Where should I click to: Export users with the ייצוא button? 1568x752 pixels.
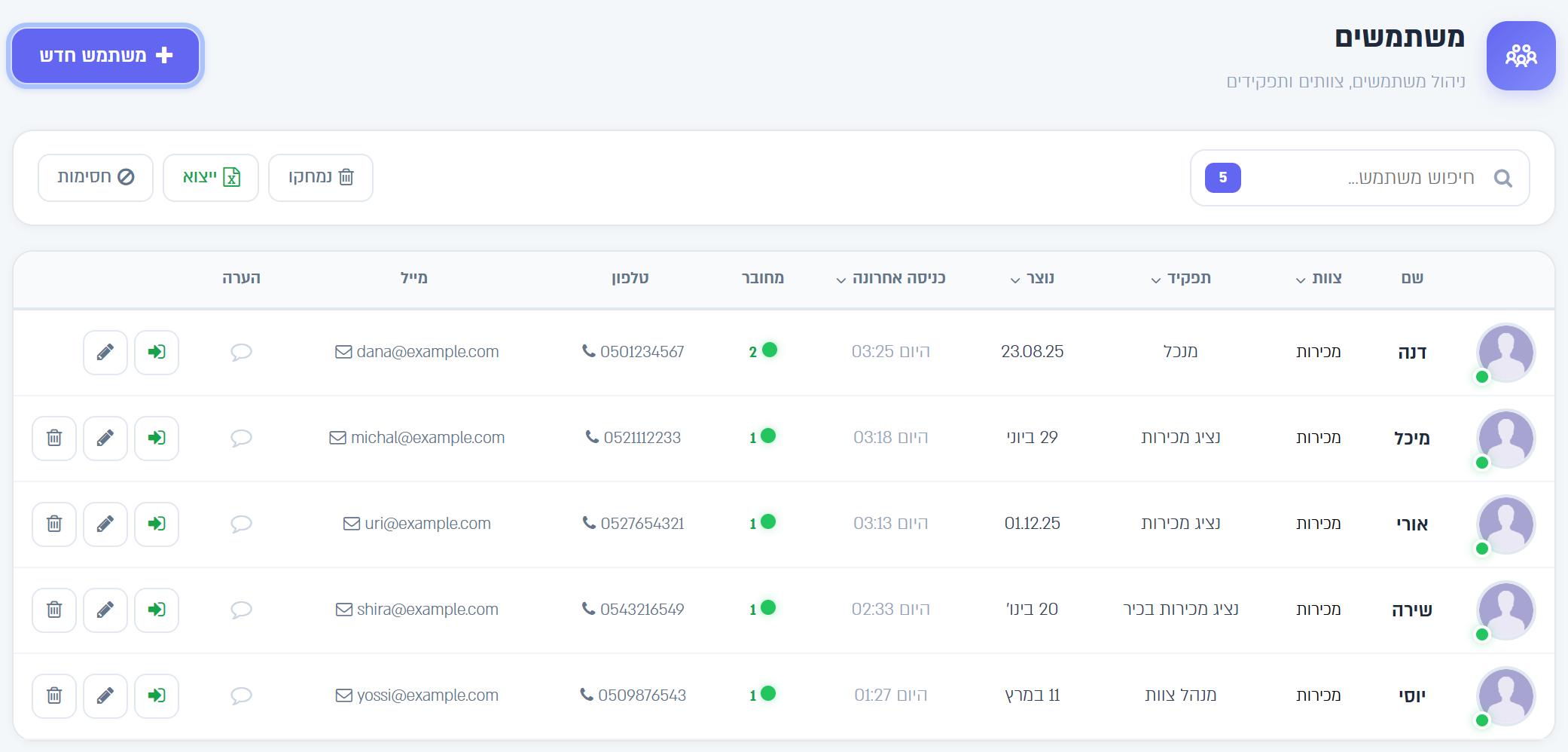tap(211, 178)
